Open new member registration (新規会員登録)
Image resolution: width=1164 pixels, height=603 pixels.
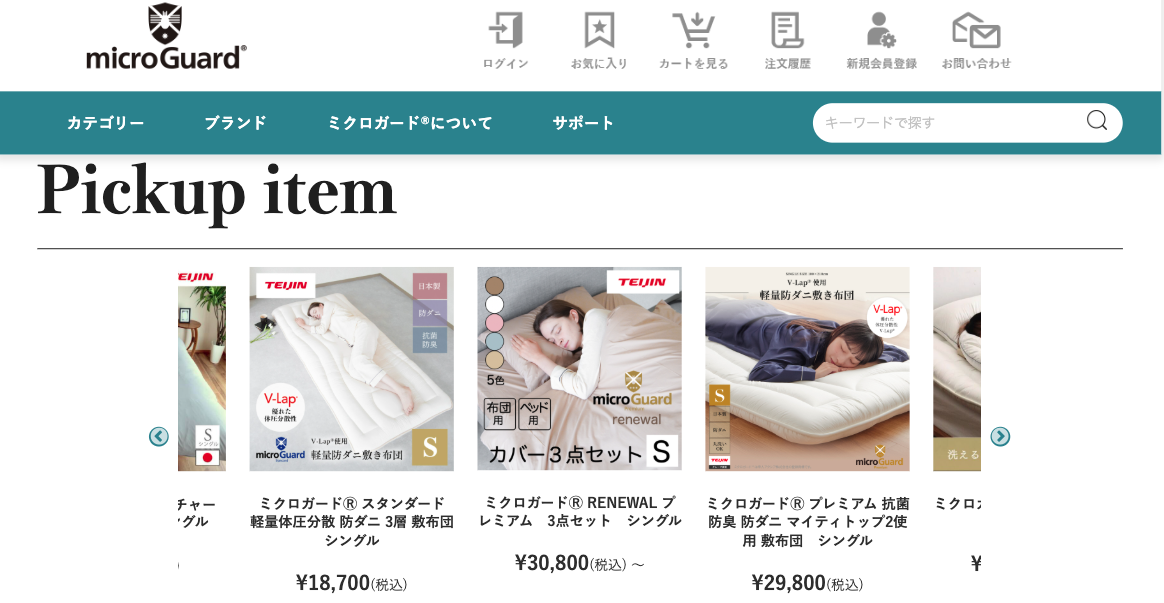pos(881,41)
